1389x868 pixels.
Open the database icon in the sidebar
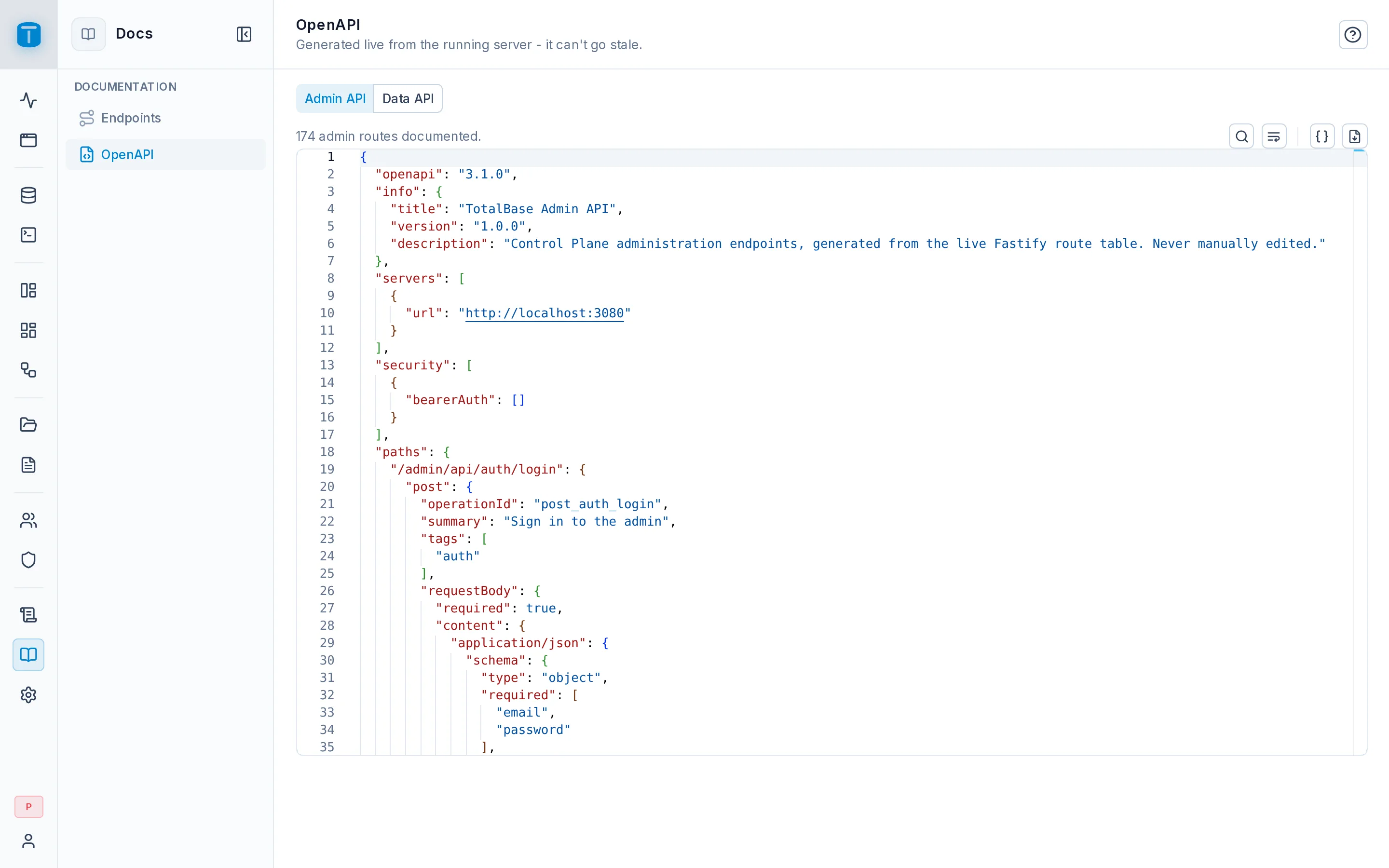coord(29,195)
